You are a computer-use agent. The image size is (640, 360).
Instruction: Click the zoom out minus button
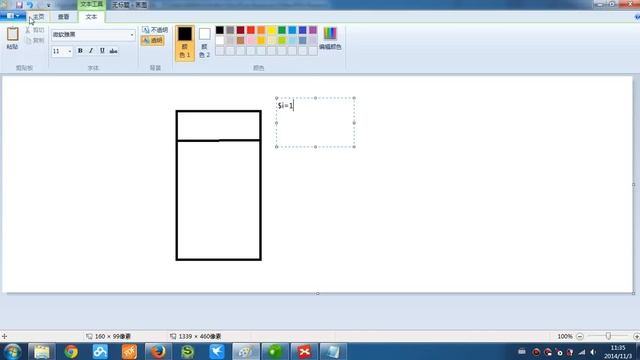580,336
